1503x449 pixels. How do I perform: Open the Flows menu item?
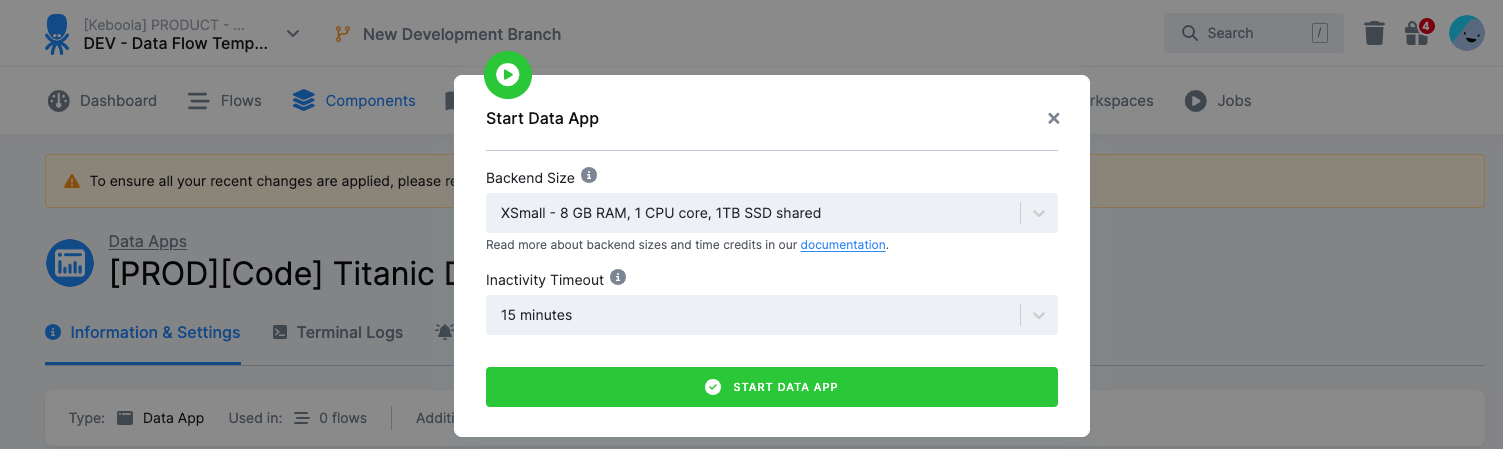coord(225,101)
